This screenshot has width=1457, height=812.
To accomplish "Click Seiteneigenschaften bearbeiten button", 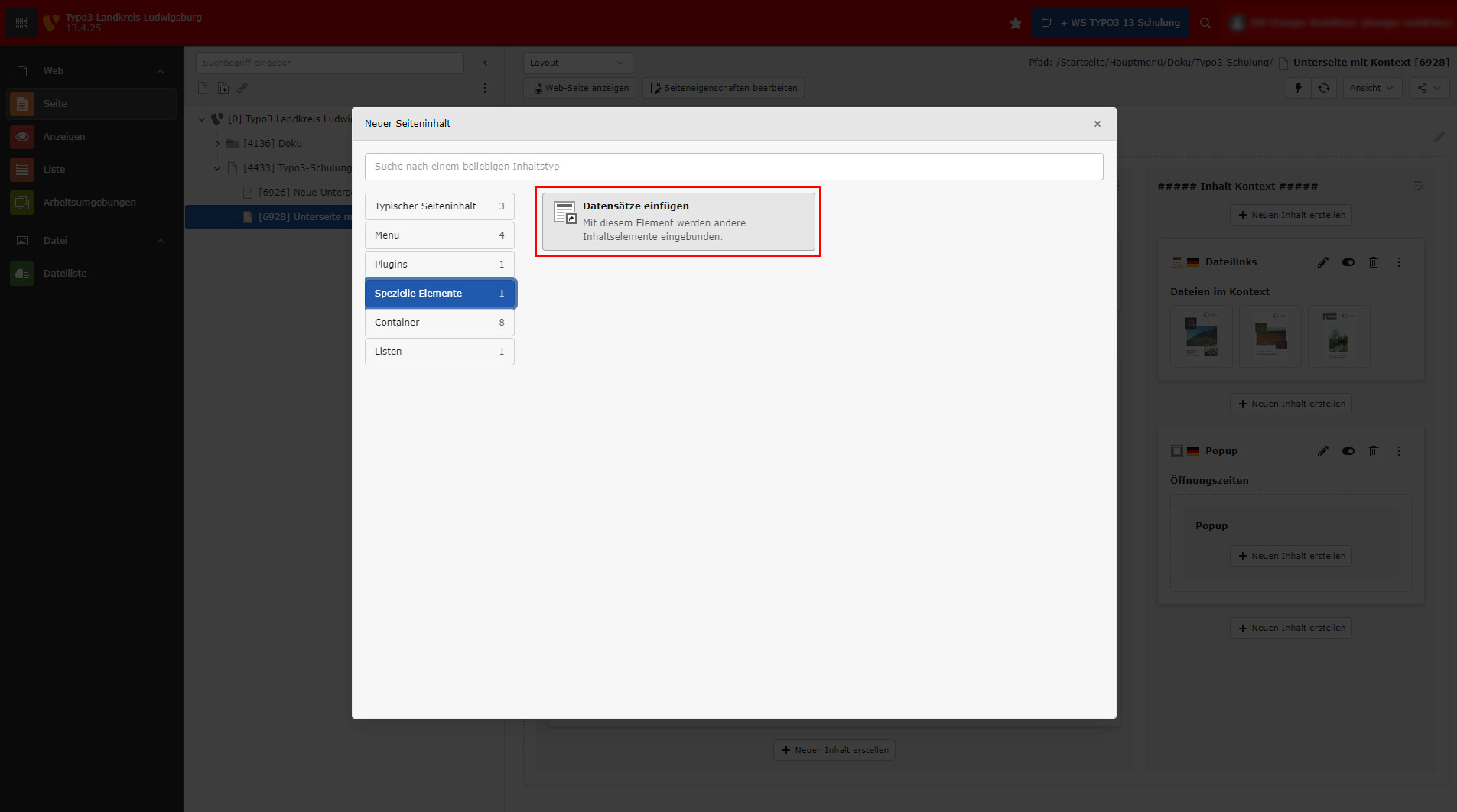I will pyautogui.click(x=724, y=88).
